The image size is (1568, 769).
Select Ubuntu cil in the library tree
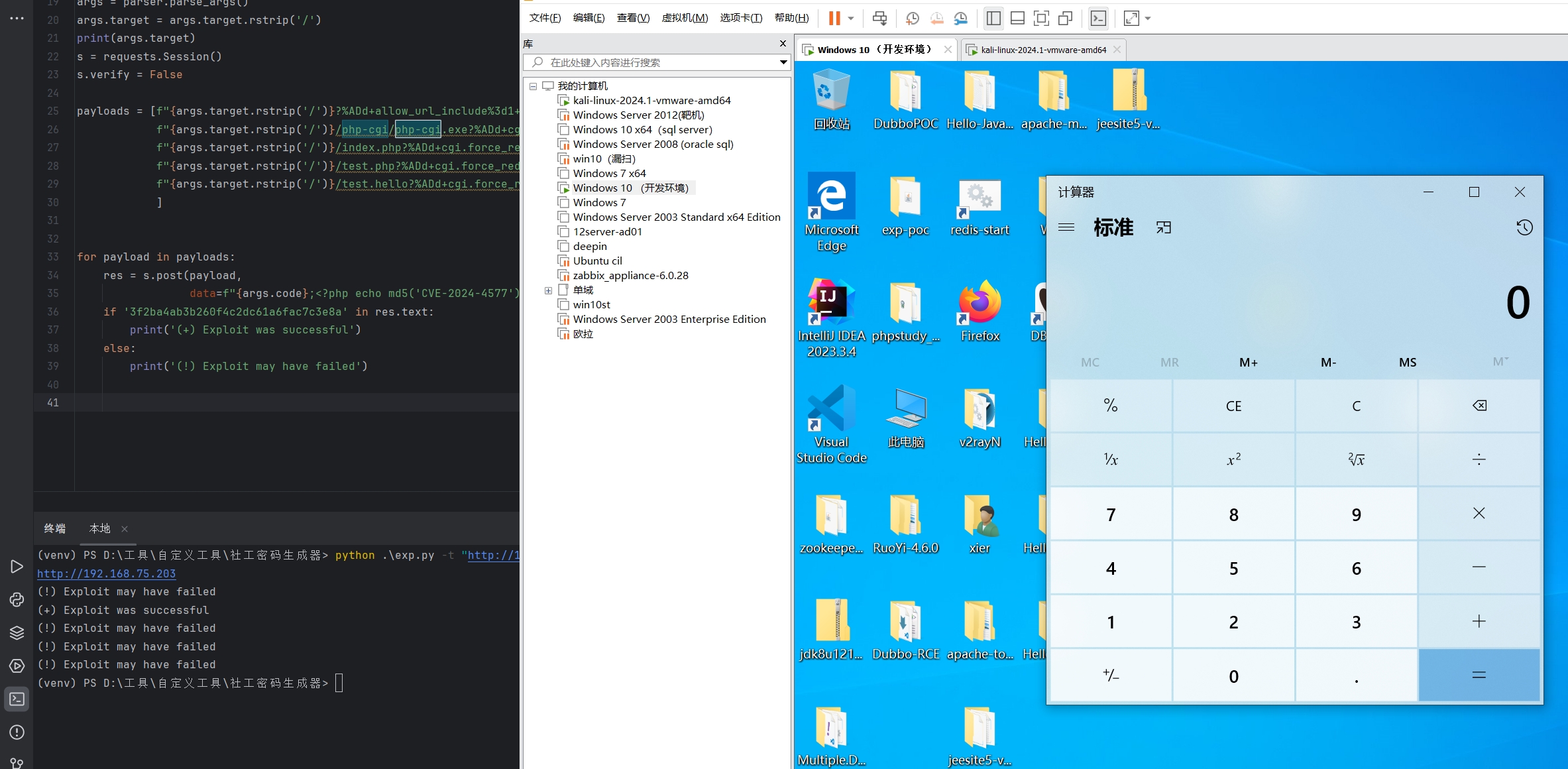[597, 261]
